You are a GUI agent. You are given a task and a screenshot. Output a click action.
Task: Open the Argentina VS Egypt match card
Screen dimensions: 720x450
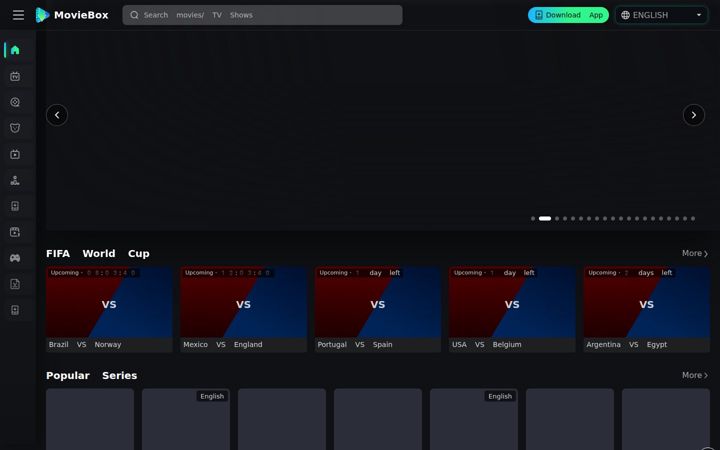point(647,309)
